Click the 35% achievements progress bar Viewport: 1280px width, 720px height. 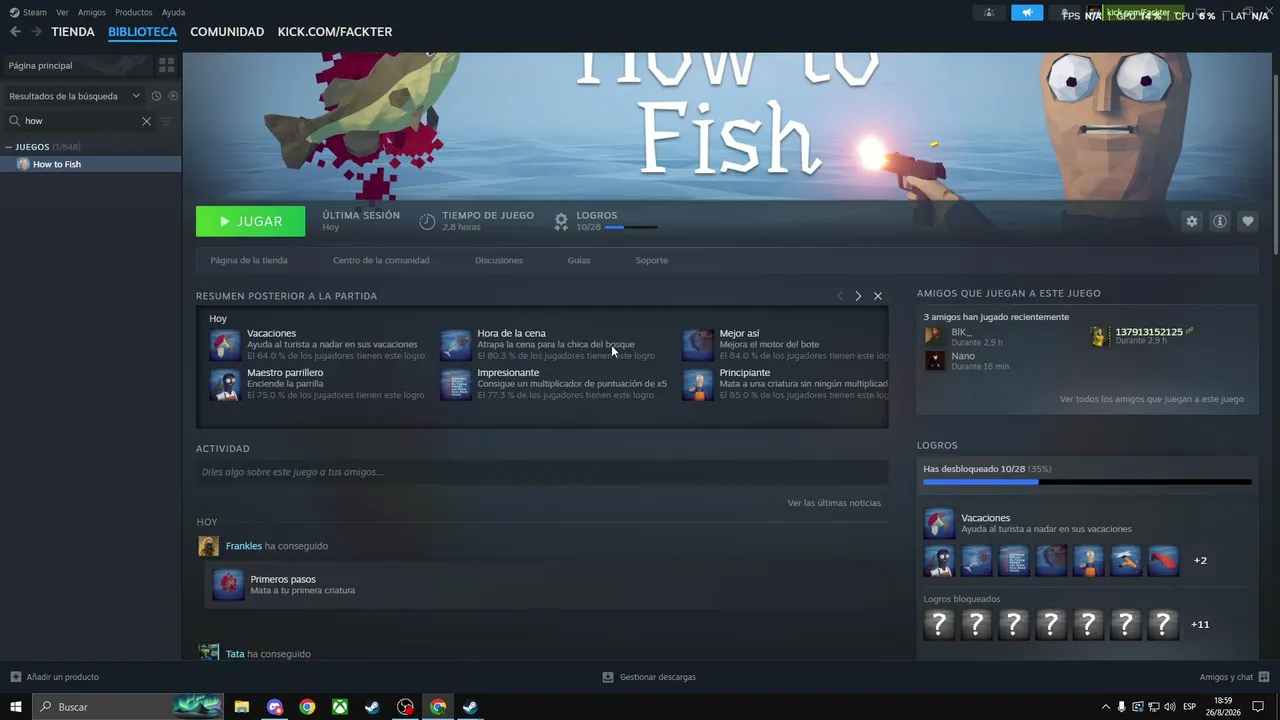coord(1087,482)
